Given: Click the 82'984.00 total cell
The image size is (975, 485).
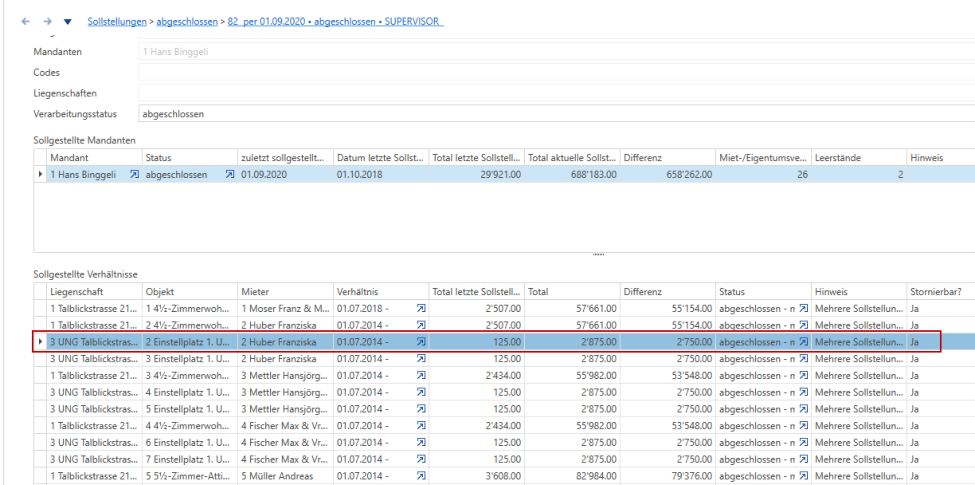Looking at the screenshot, I should tap(572, 476).
